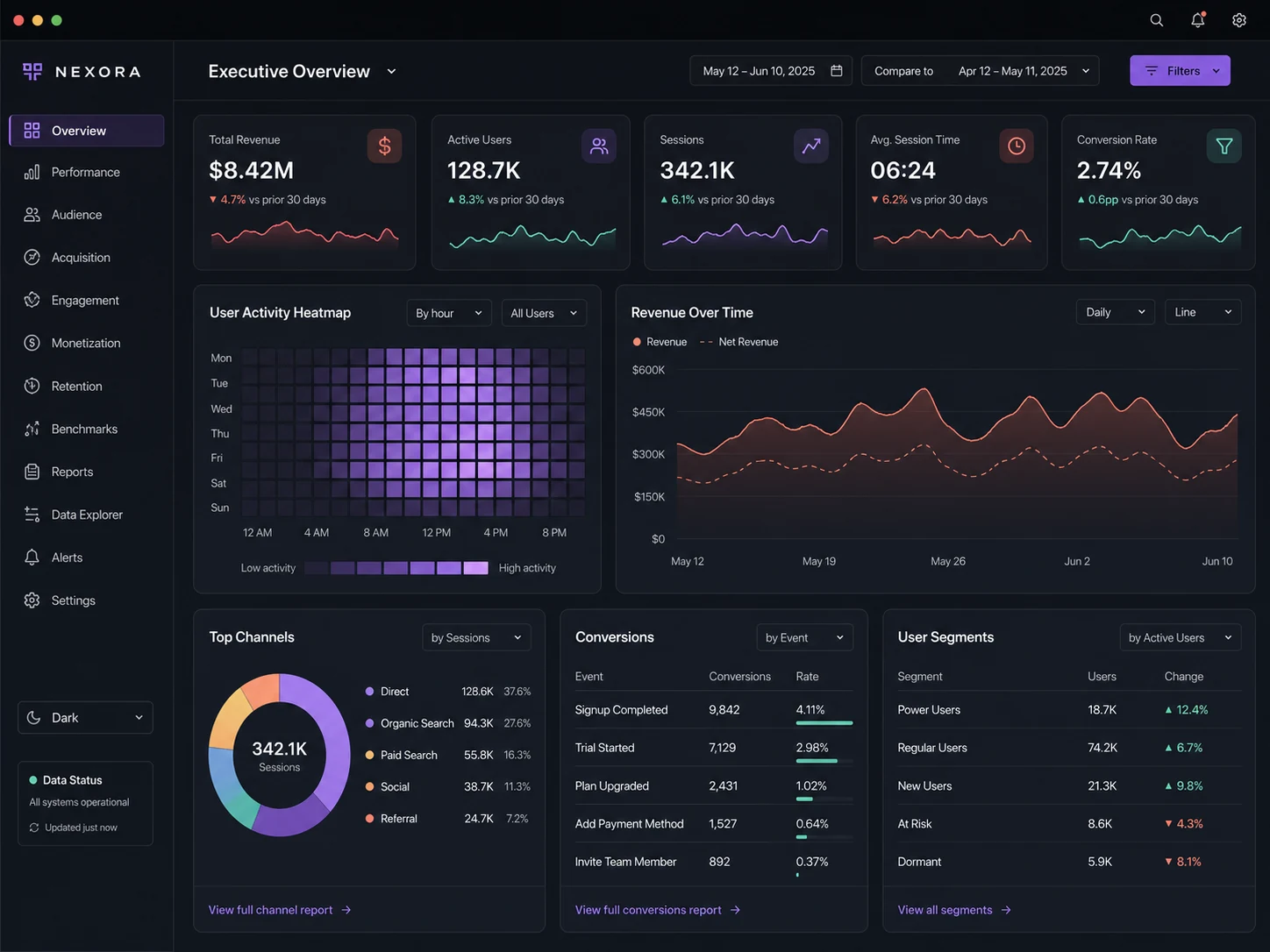Open the by Sessions dropdown
Viewport: 1270px width, 952px height.
(476, 637)
